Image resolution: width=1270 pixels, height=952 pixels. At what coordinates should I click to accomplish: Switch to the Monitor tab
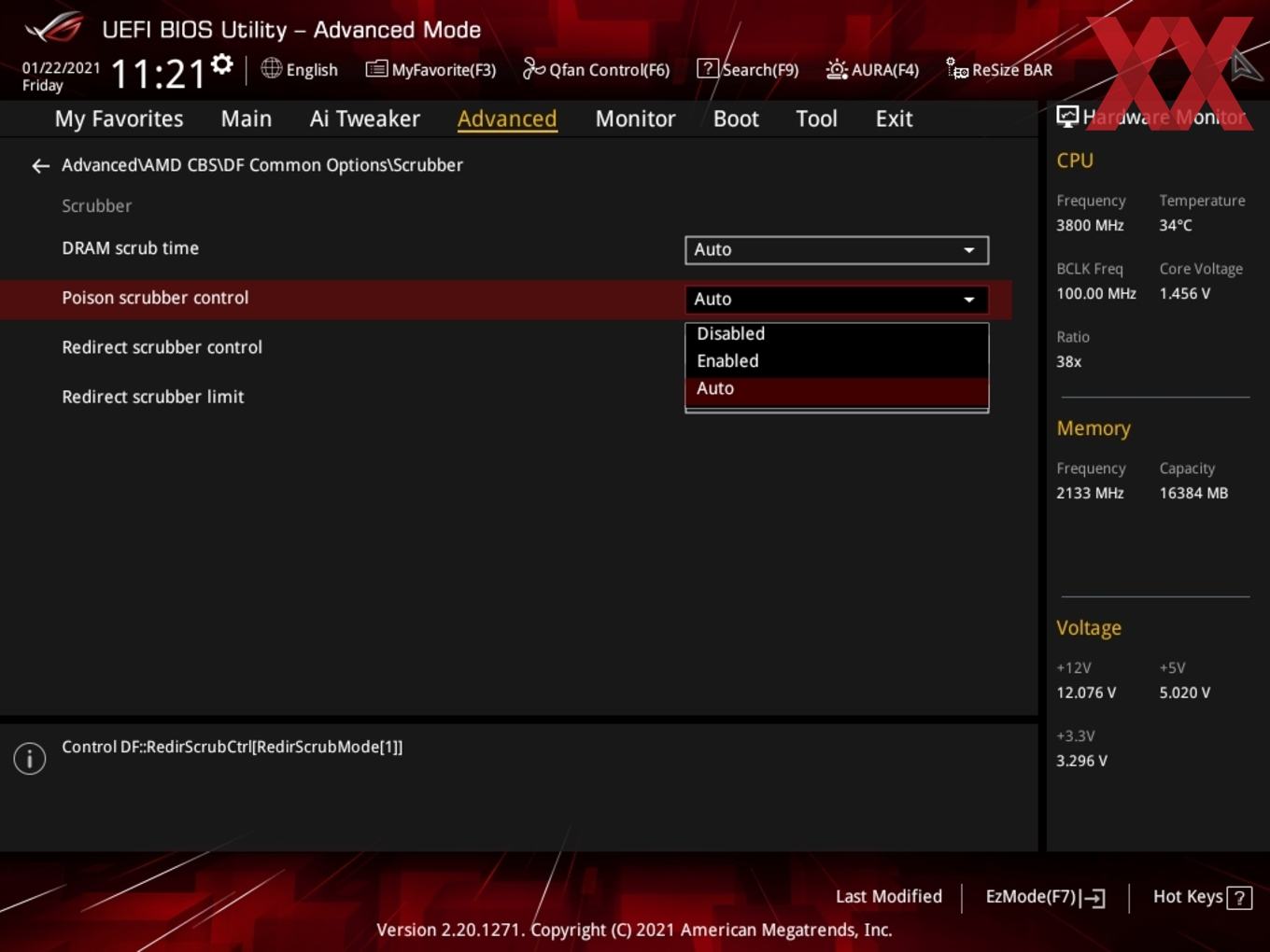point(635,119)
